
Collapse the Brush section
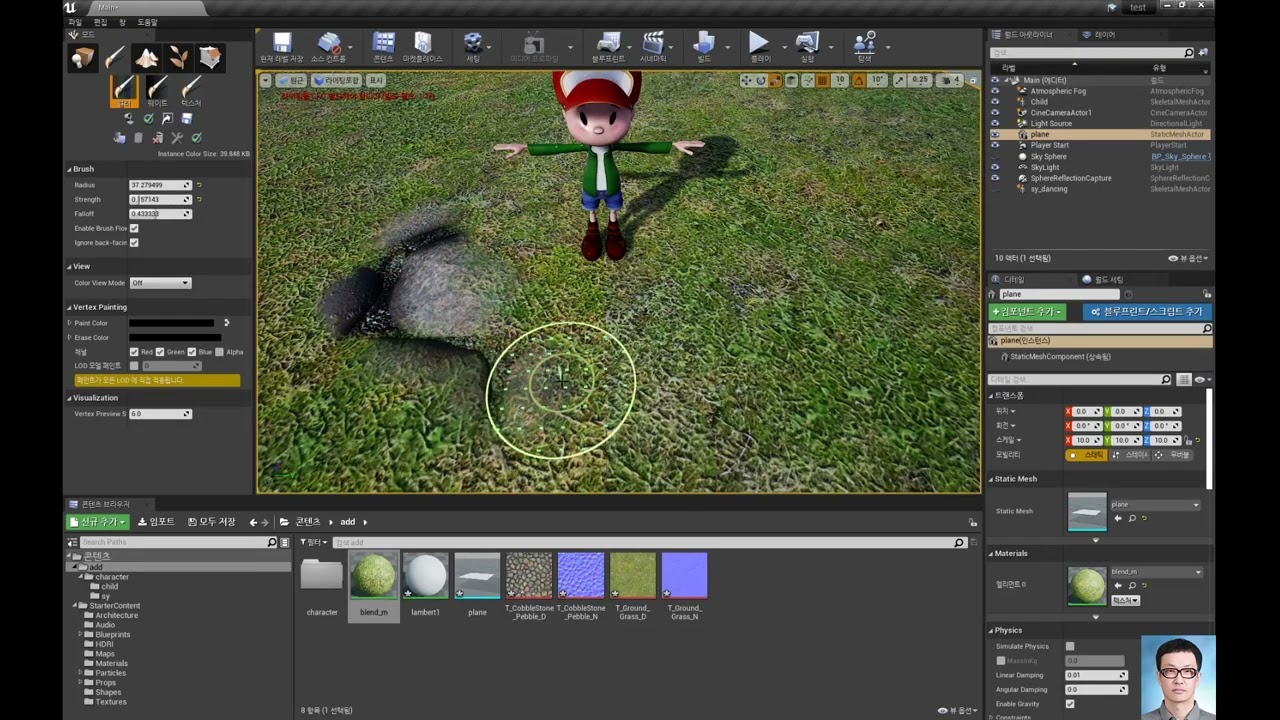click(70, 169)
